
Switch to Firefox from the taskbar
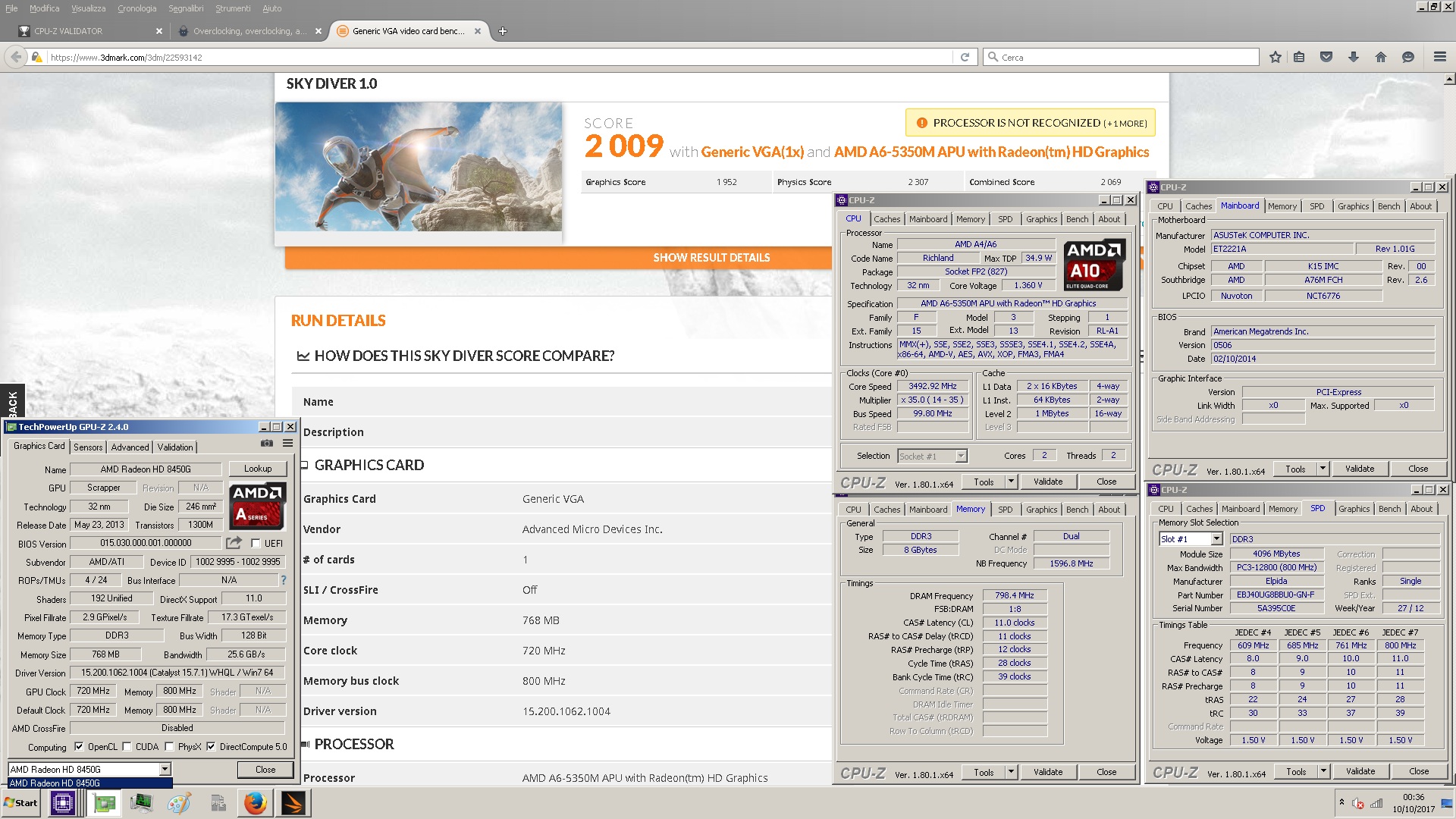click(x=256, y=803)
